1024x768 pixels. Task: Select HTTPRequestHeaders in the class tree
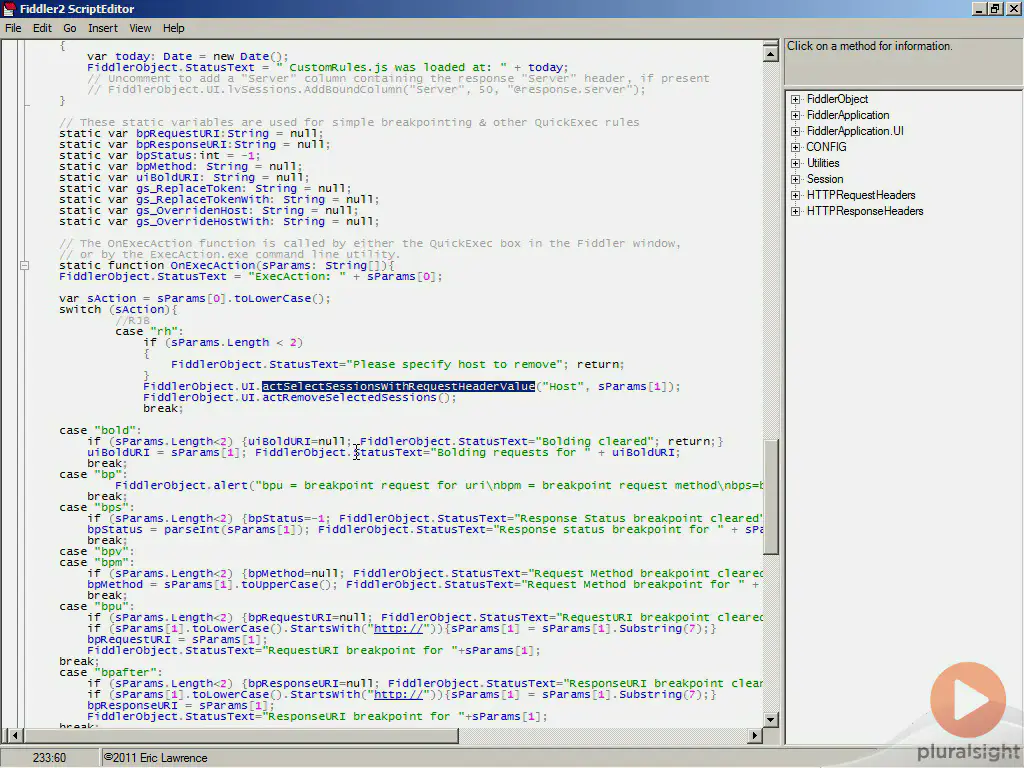861,195
